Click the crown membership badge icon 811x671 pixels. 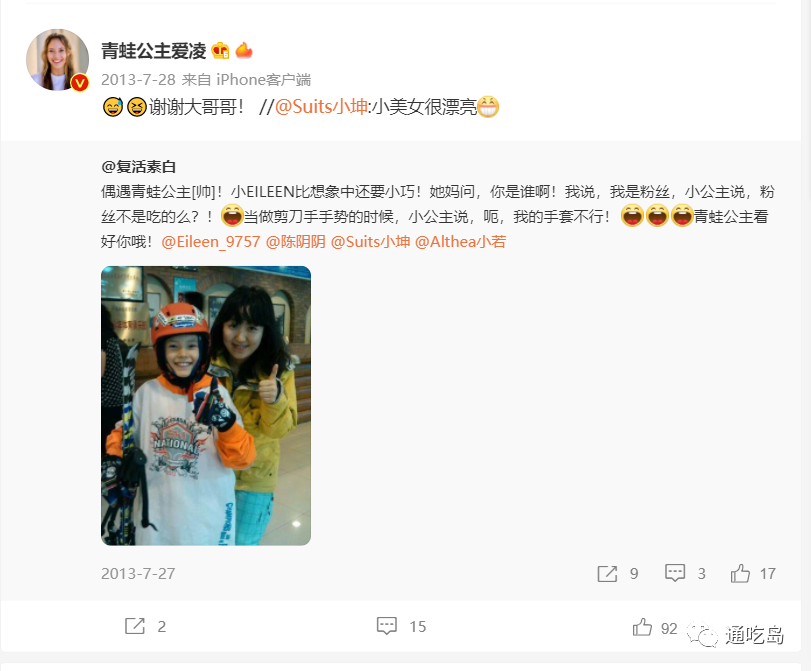pyautogui.click(x=220, y=51)
